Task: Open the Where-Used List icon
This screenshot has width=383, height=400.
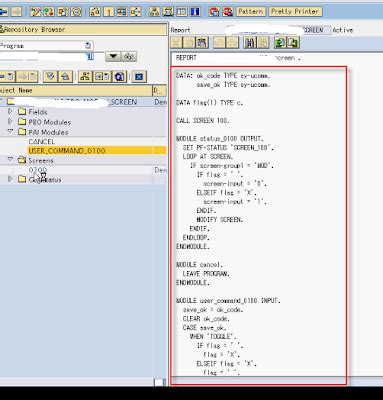Action: (x=135, y=12)
